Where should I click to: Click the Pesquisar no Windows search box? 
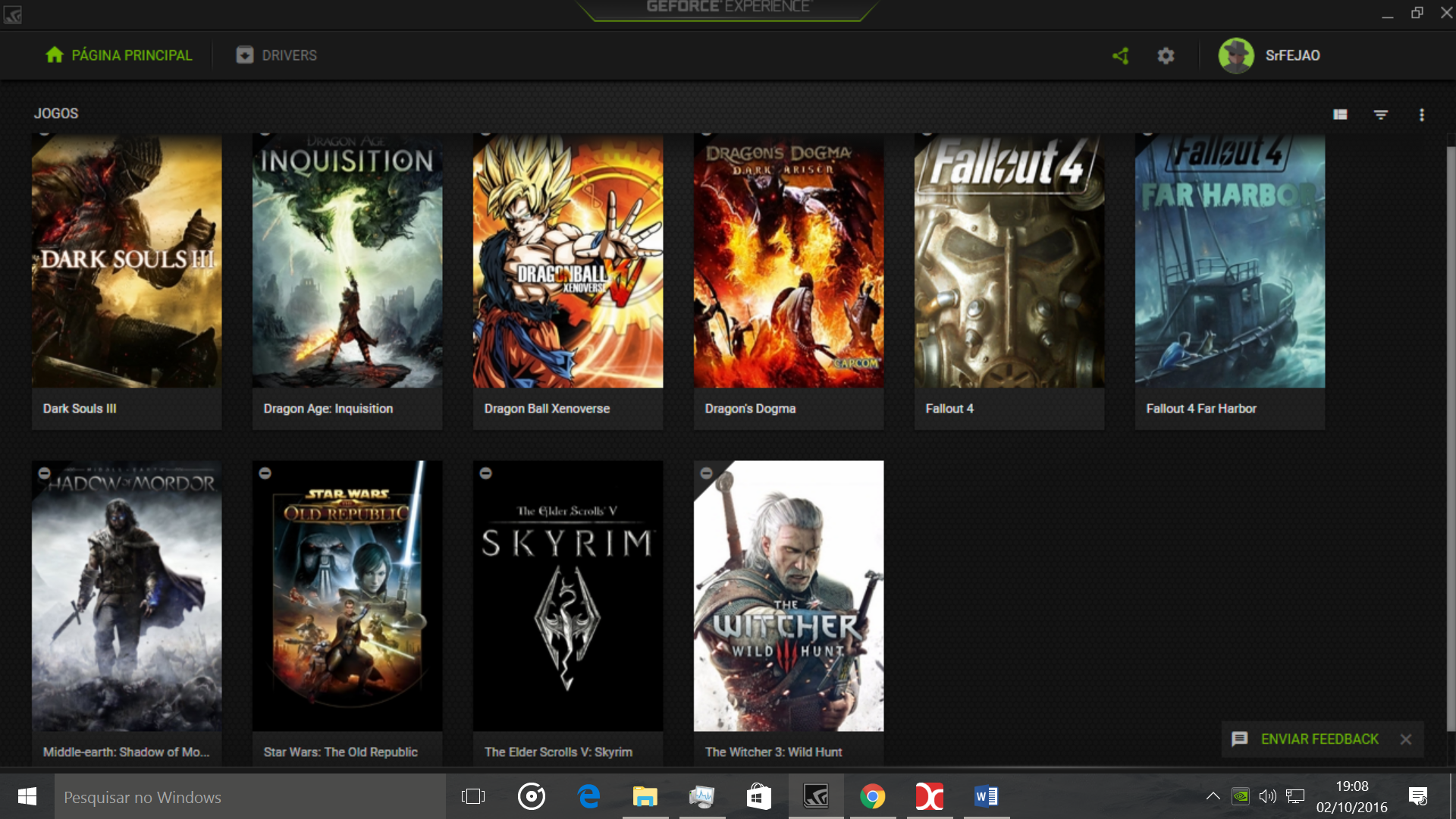click(x=250, y=796)
